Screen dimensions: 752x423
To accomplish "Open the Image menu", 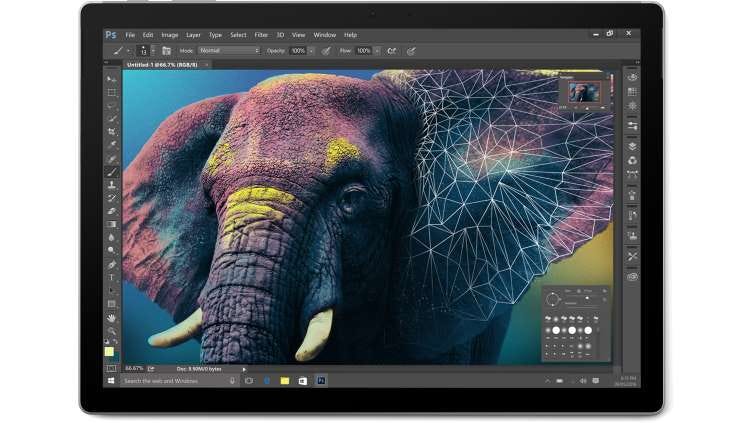I will click(x=170, y=35).
